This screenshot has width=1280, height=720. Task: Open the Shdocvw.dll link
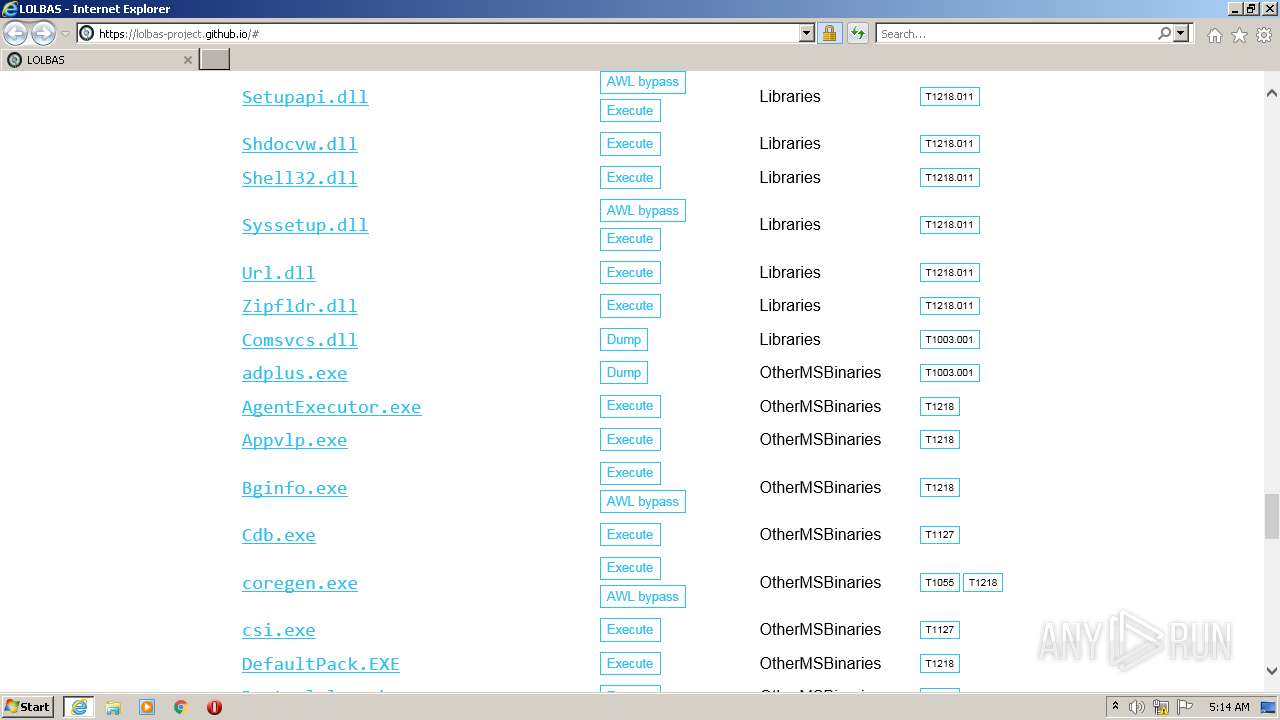click(x=299, y=144)
